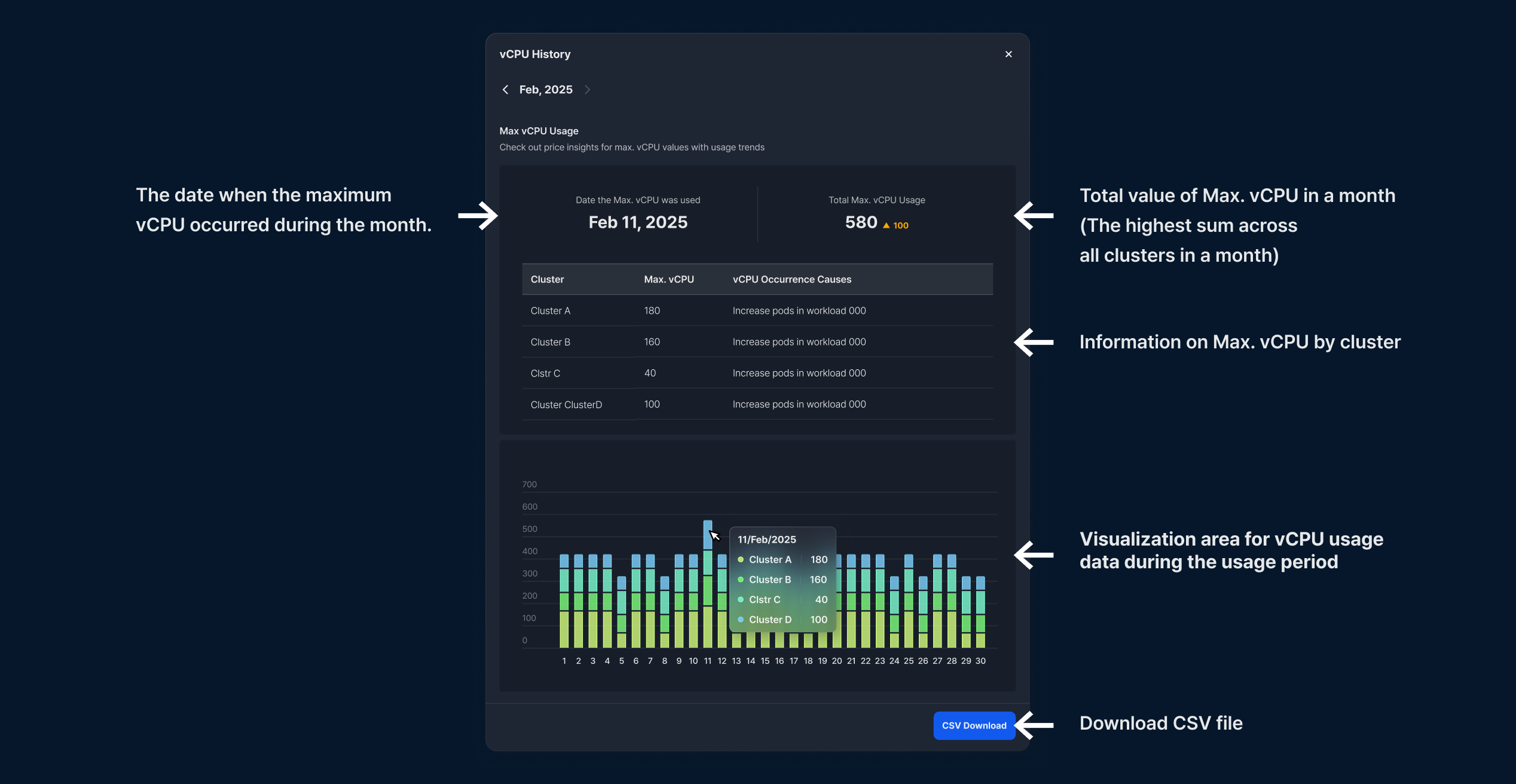
Task: Click Cluster D blue dot in tooltip
Action: coord(741,620)
